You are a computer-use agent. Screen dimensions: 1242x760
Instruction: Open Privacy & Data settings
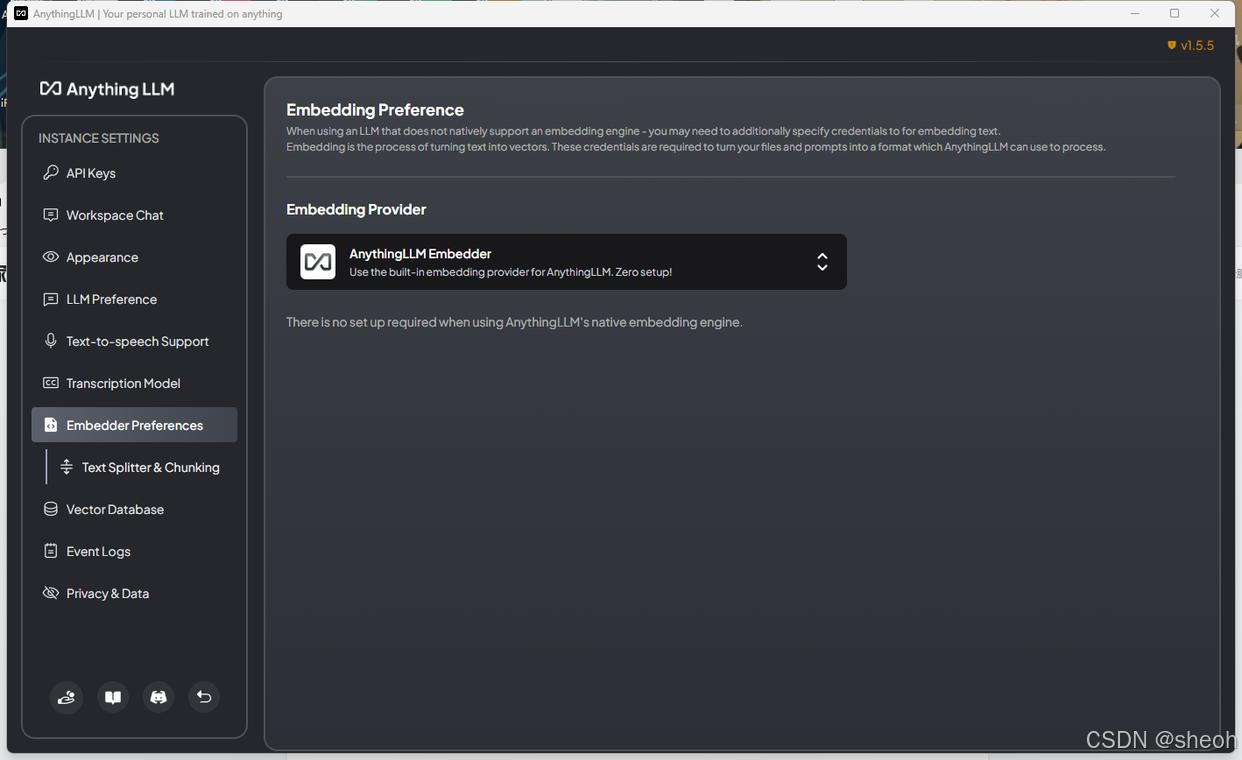click(x=134, y=593)
